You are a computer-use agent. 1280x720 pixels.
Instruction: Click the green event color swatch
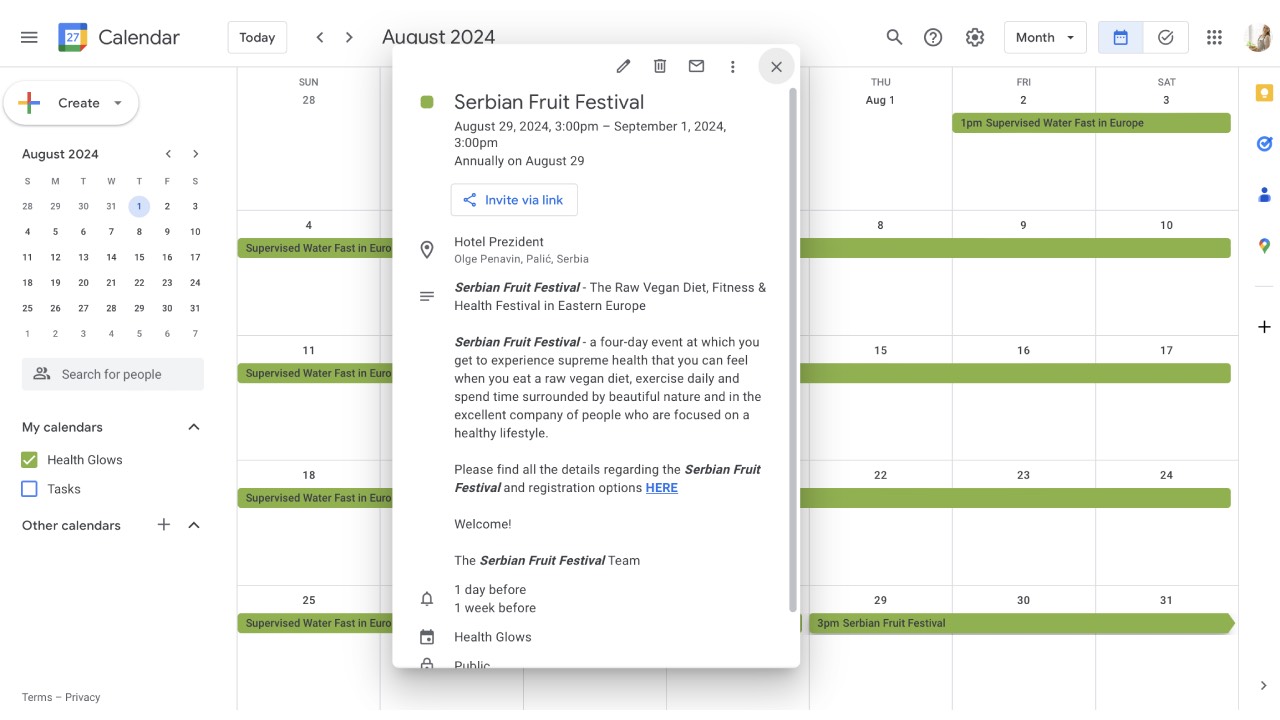pos(428,101)
